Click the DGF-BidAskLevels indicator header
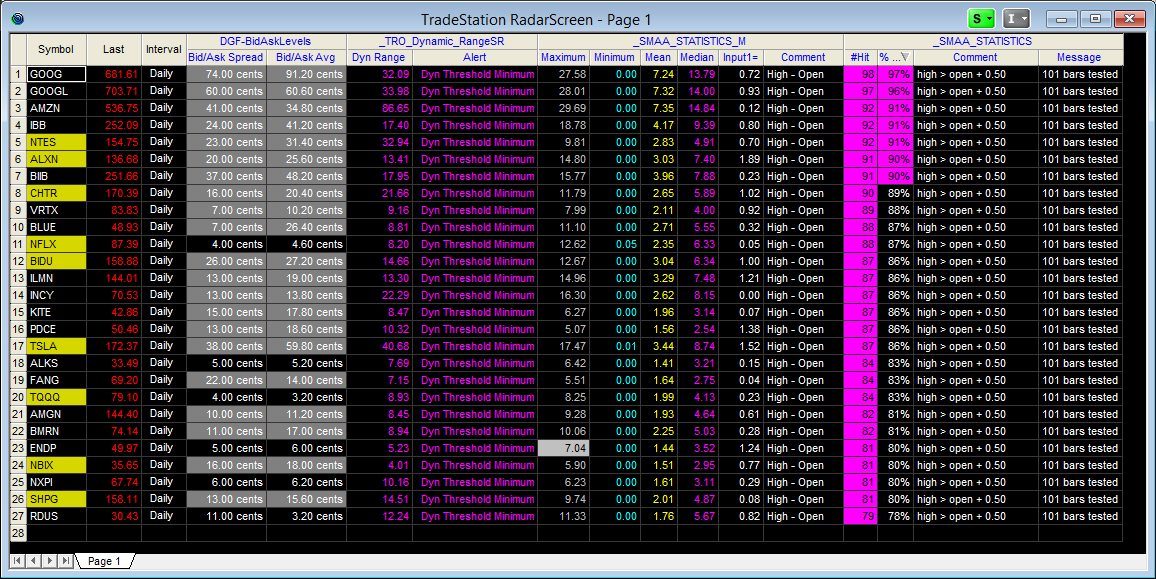Viewport: 1156px width, 579px height. pos(265,41)
